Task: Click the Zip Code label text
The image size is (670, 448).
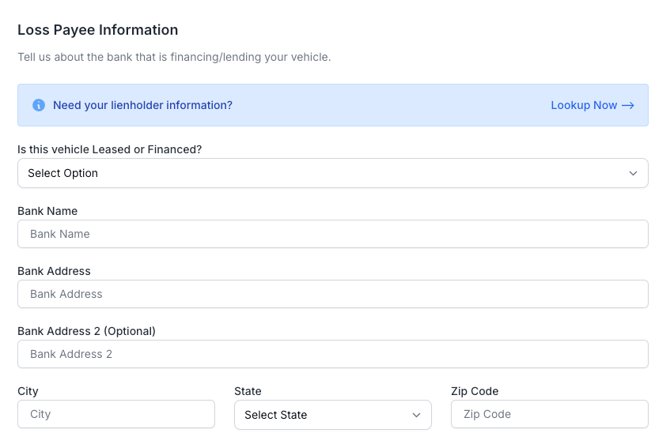Action: (475, 391)
